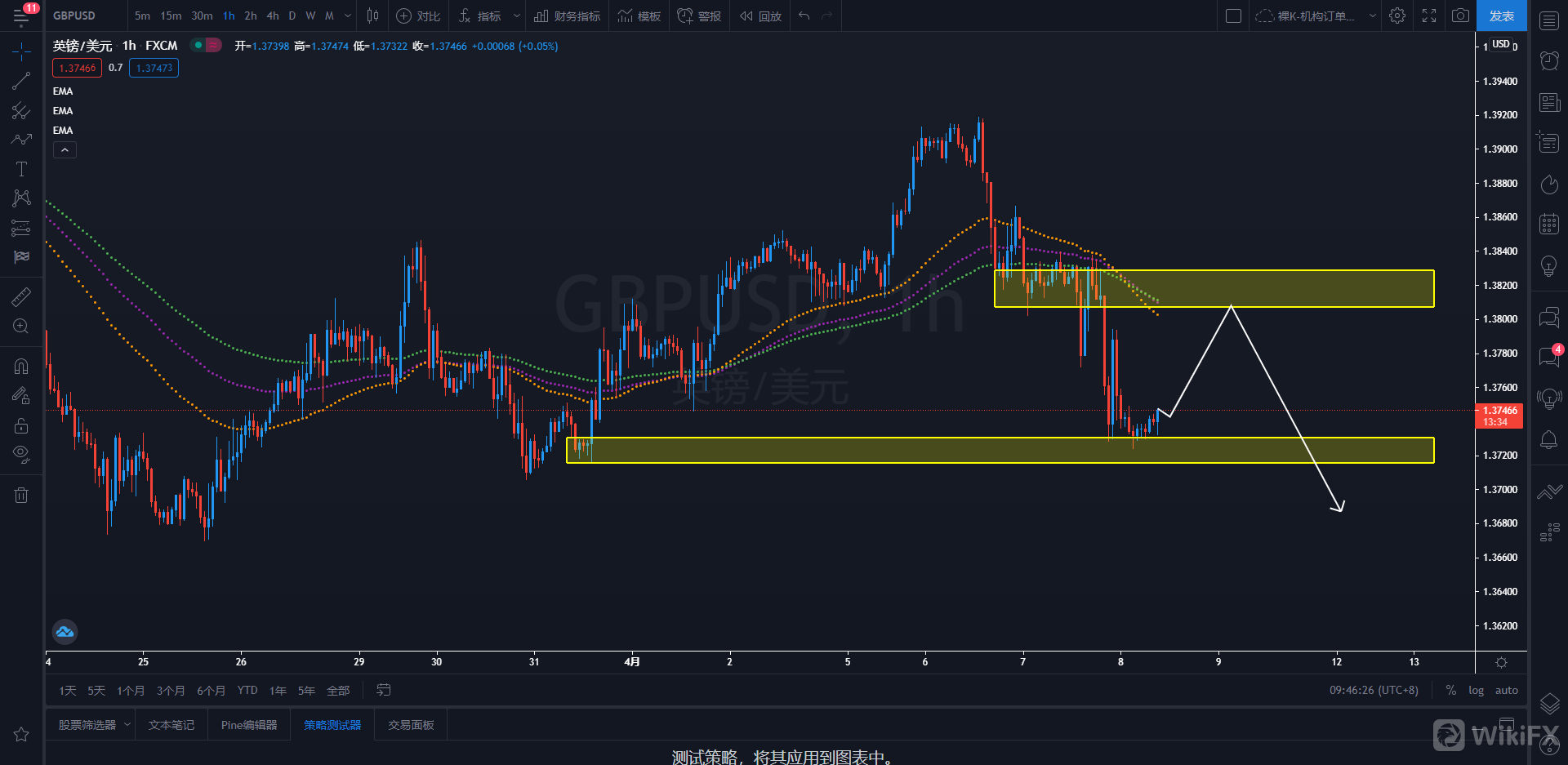The width and height of the screenshot is (1568, 765).
Task: Toggle log scale on price axis
Action: click(x=1476, y=690)
